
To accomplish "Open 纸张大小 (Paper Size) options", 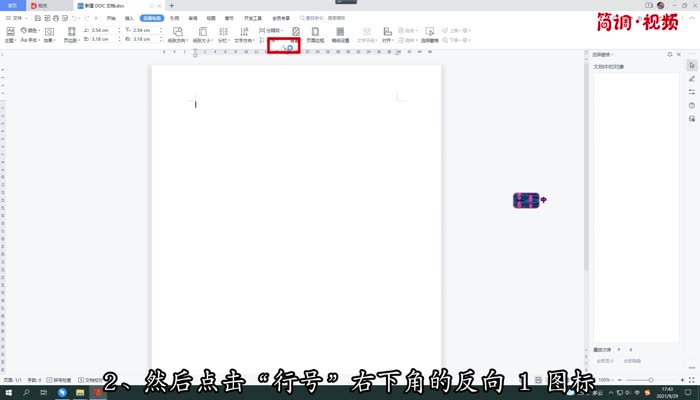I will pos(201,35).
